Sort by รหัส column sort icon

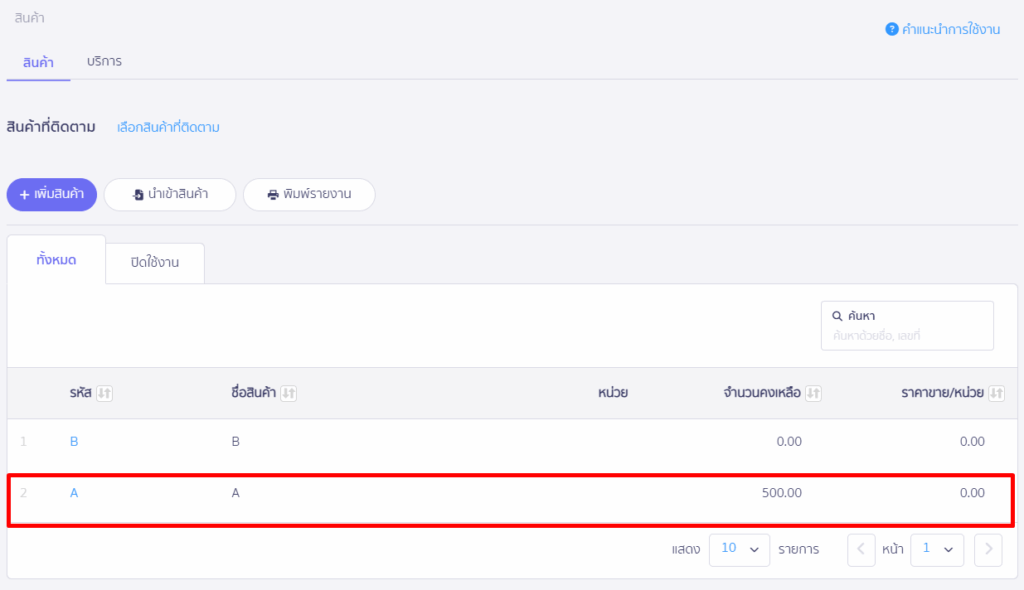pyautogui.click(x=105, y=394)
